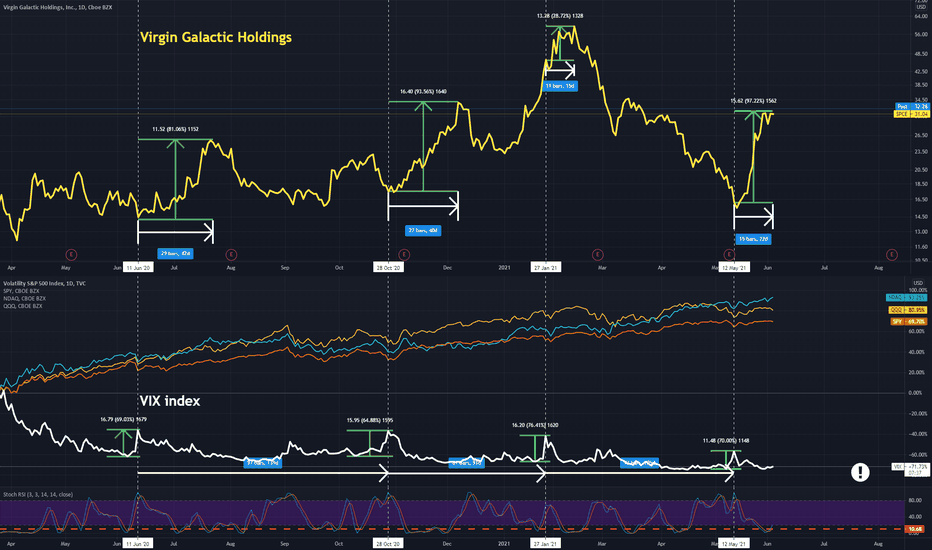Click the Stoch RSI 10.68 value label

(914, 529)
